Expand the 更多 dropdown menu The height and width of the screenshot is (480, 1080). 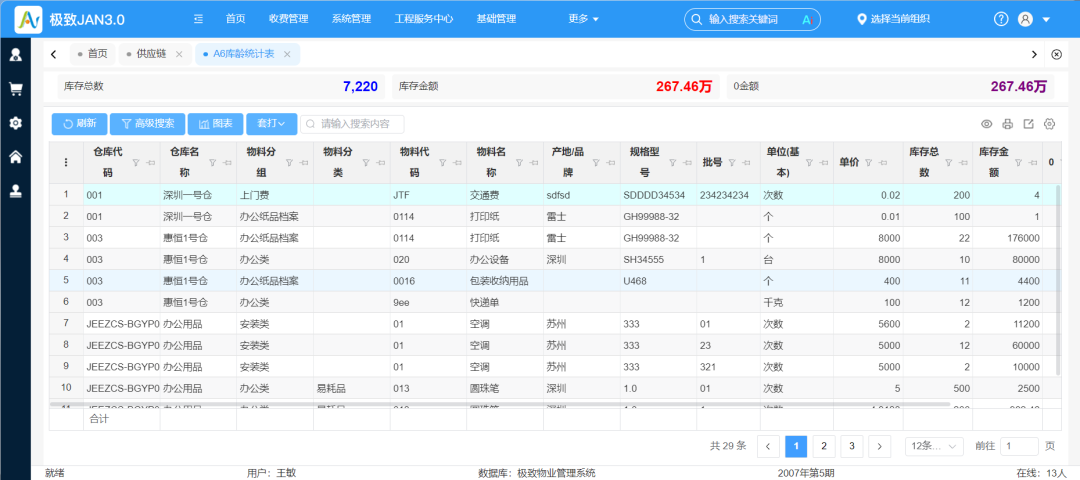pyautogui.click(x=583, y=19)
